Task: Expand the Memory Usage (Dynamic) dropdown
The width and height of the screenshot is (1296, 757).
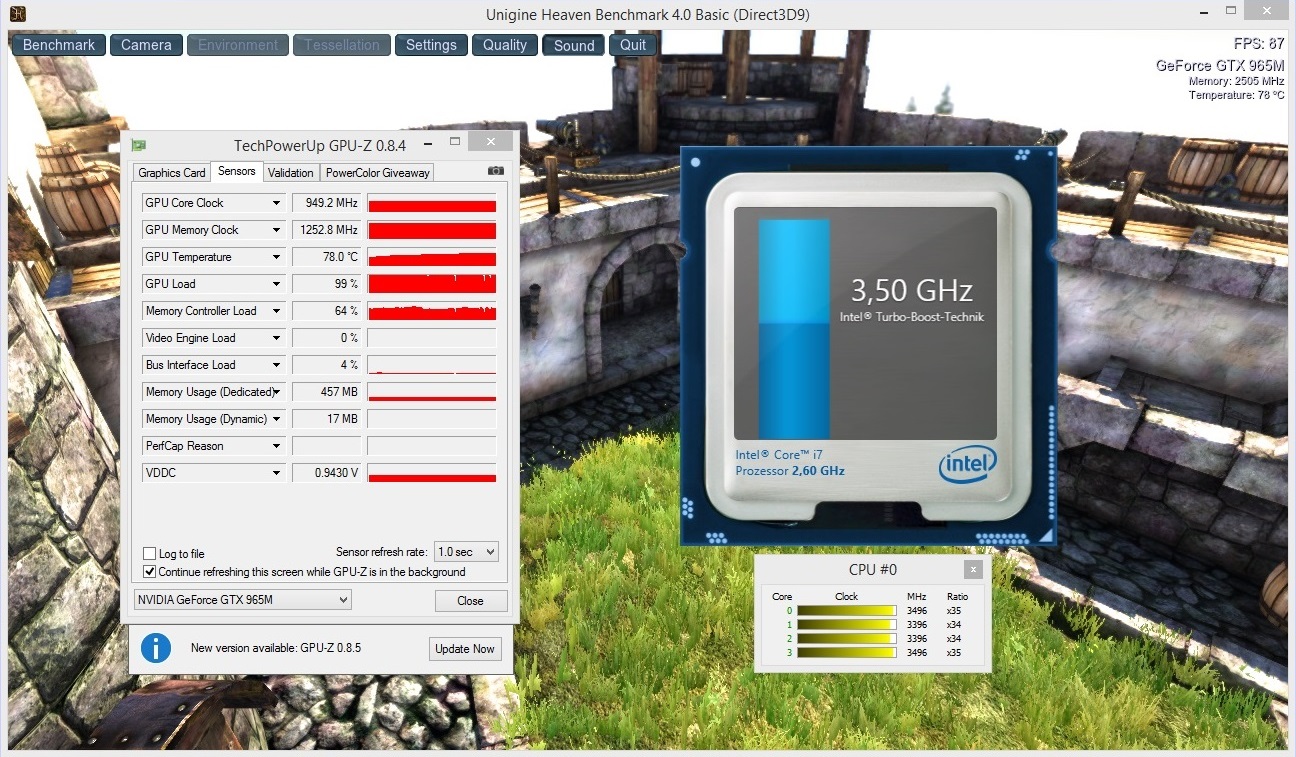Action: 277,419
